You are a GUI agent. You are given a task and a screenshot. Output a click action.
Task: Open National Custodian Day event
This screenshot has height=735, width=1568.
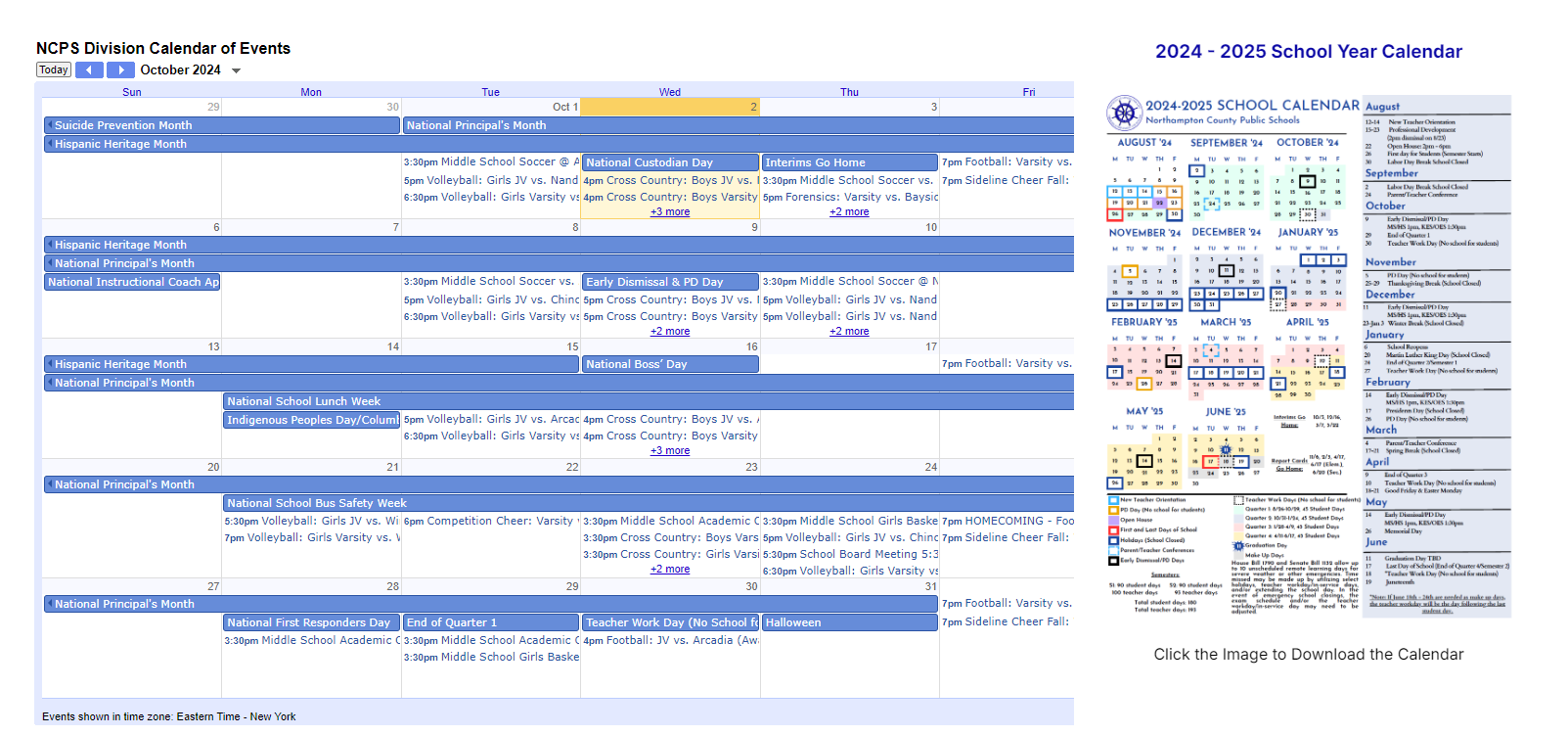click(670, 162)
